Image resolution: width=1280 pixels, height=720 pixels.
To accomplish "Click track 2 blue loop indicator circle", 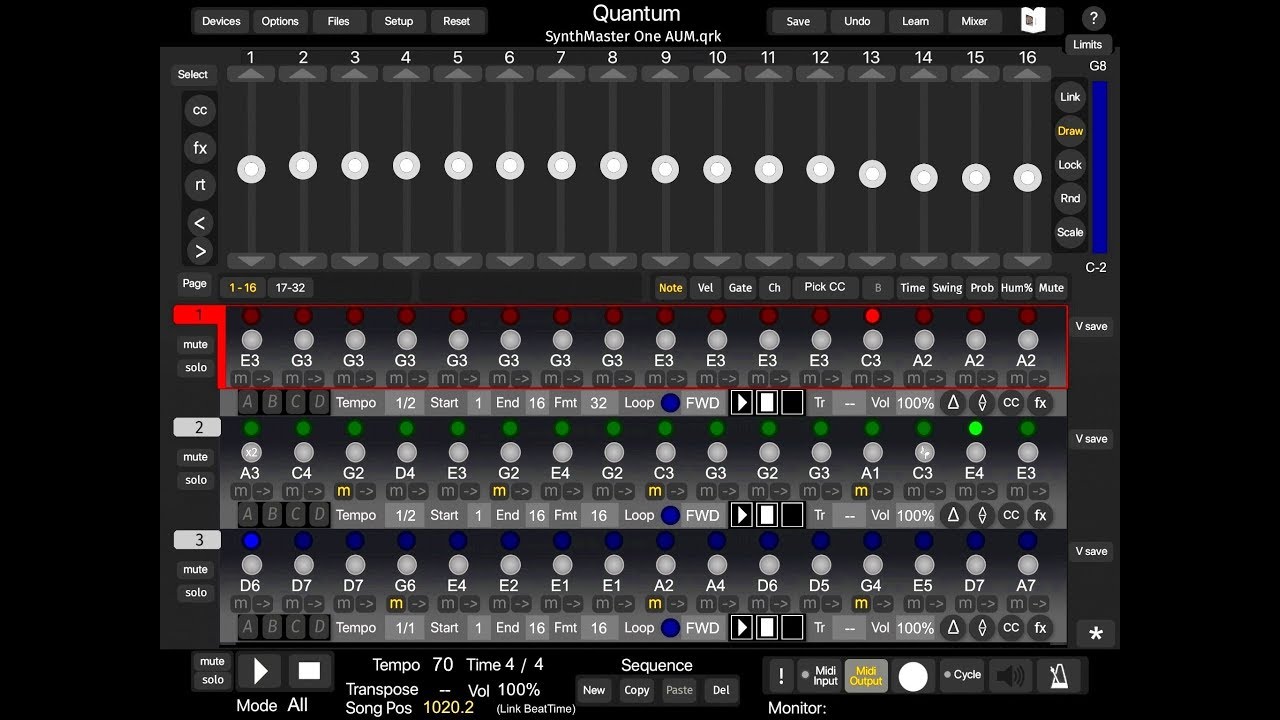I will (x=670, y=515).
